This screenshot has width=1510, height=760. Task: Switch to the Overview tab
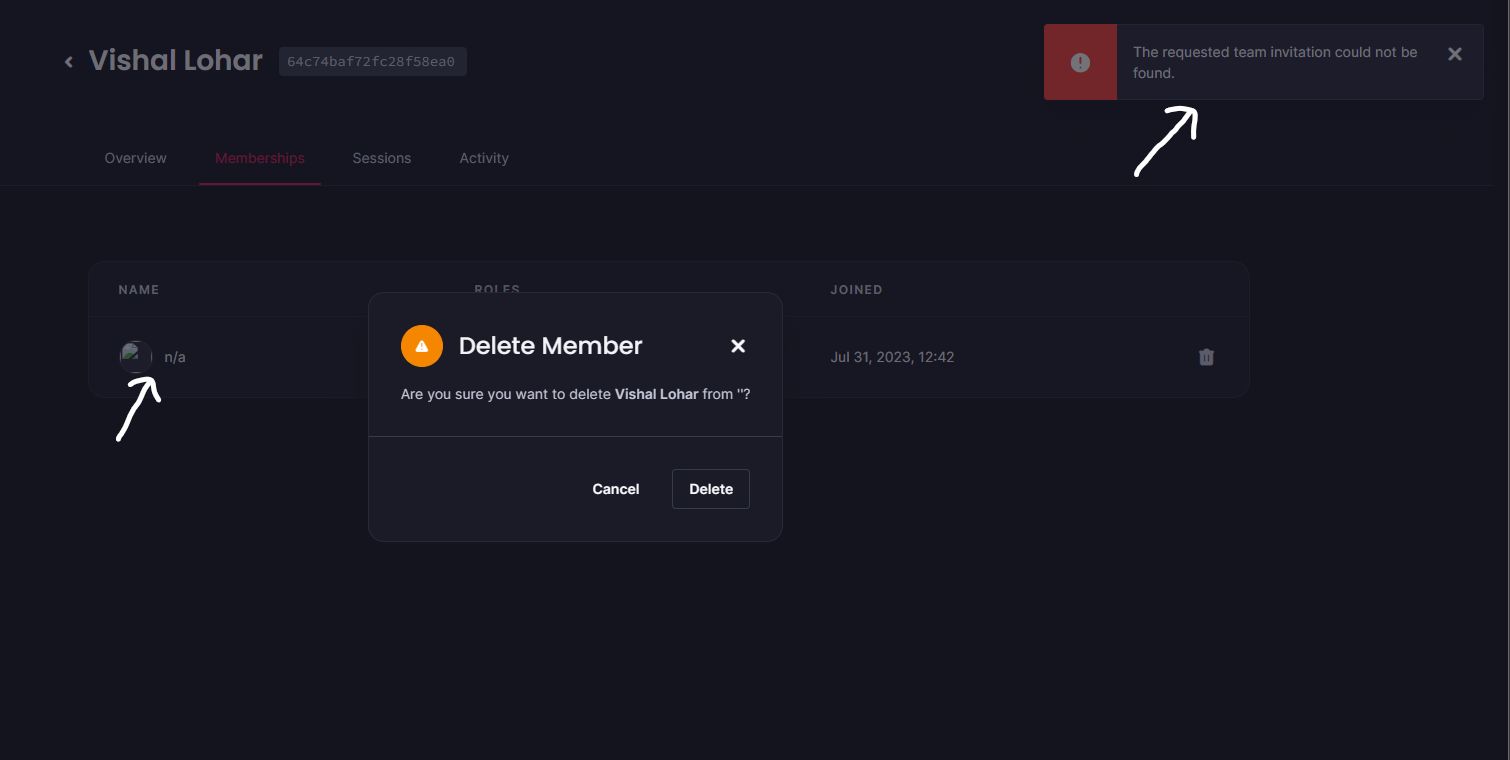(135, 158)
